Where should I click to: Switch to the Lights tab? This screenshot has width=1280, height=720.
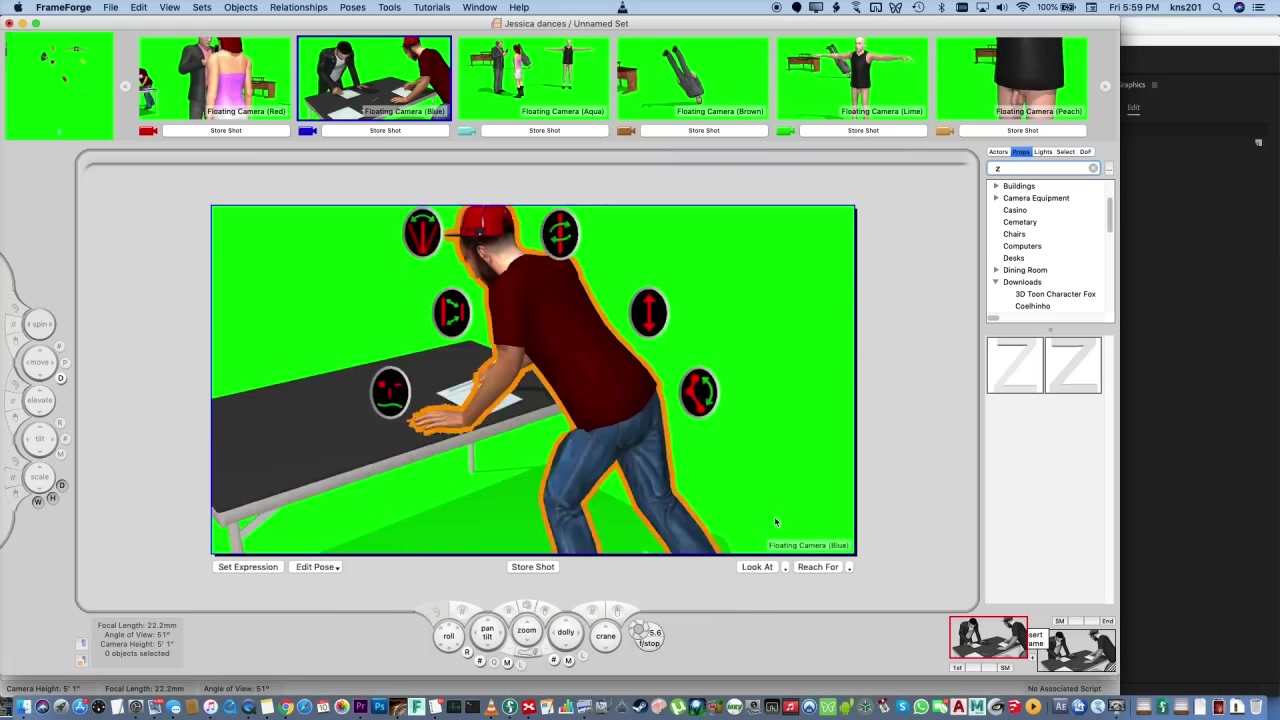[1043, 152]
